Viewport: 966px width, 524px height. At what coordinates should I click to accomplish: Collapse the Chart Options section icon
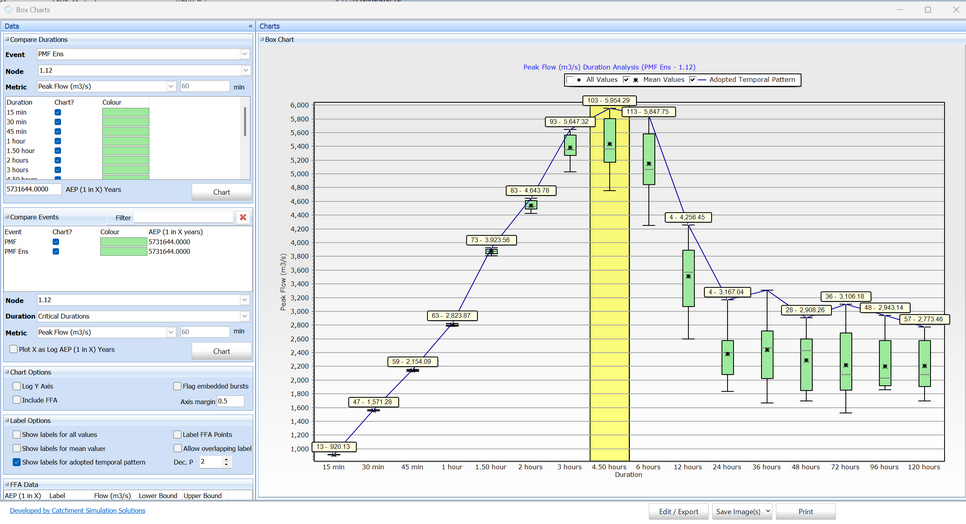(7, 372)
